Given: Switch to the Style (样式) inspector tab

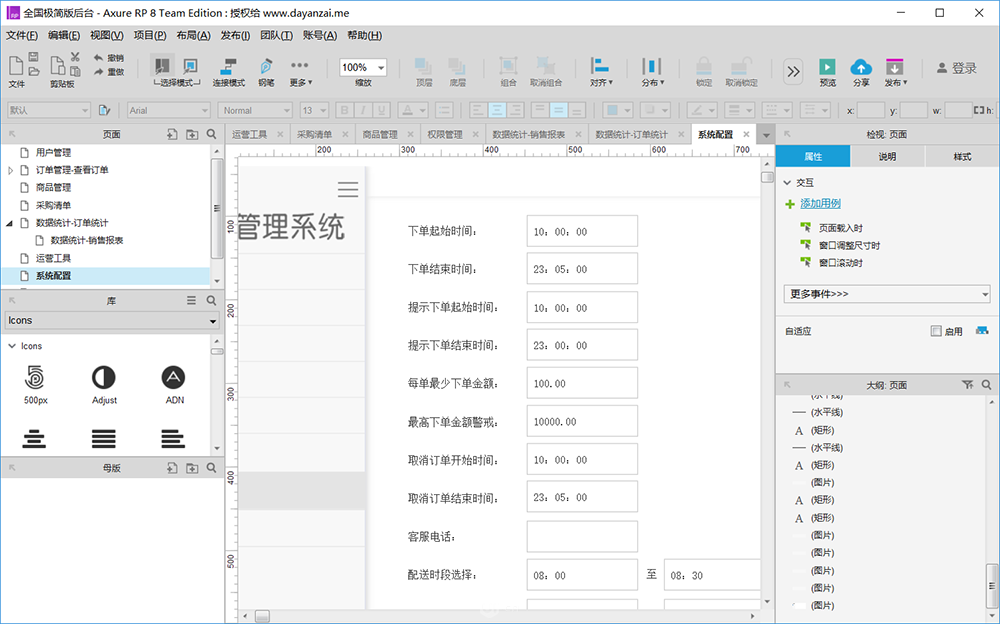Looking at the screenshot, I should 962,156.
